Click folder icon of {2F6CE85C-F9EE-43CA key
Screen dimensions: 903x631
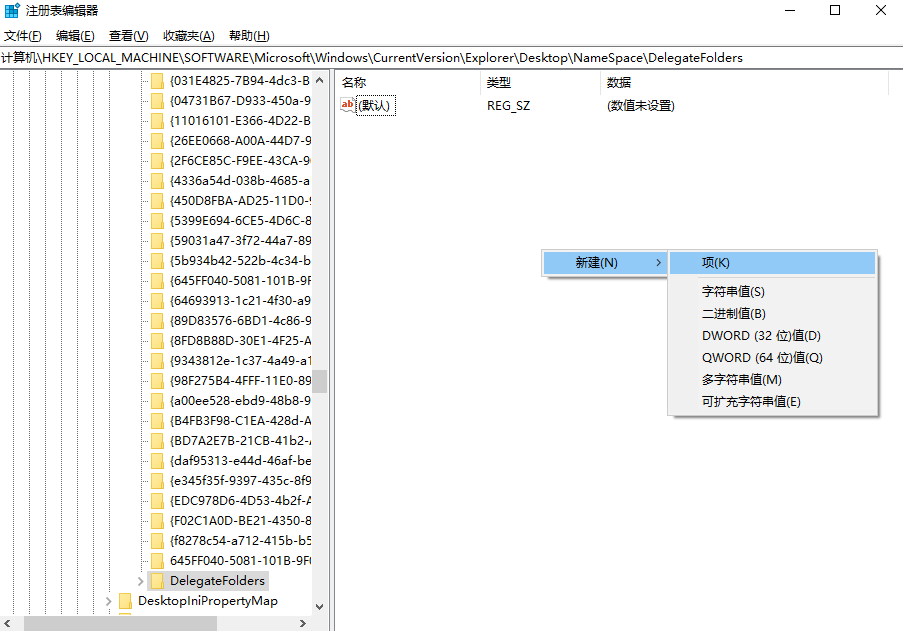157,161
